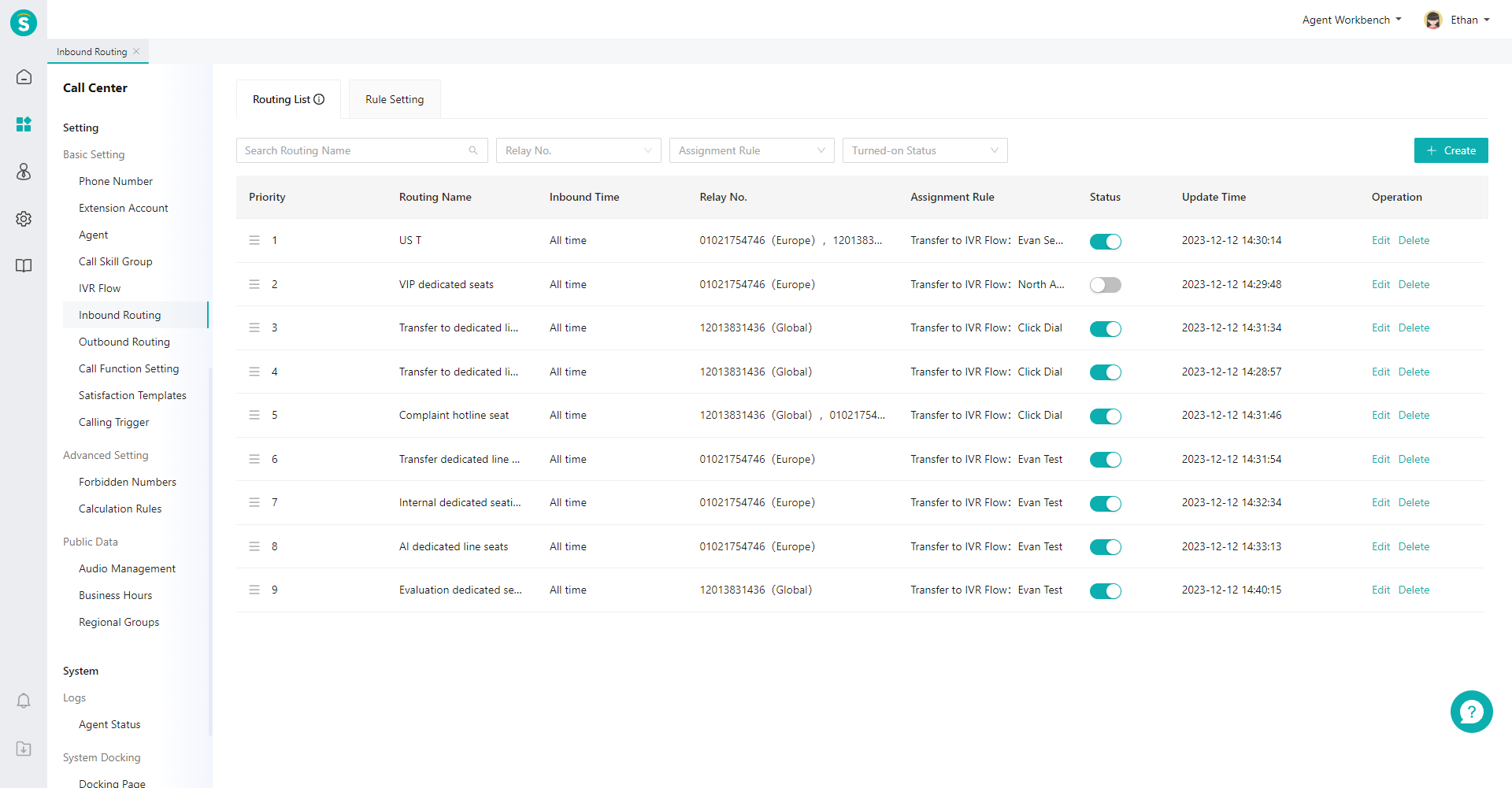The image size is (1512, 788).
Task: Open the download tasks icon in rail
Action: click(24, 749)
